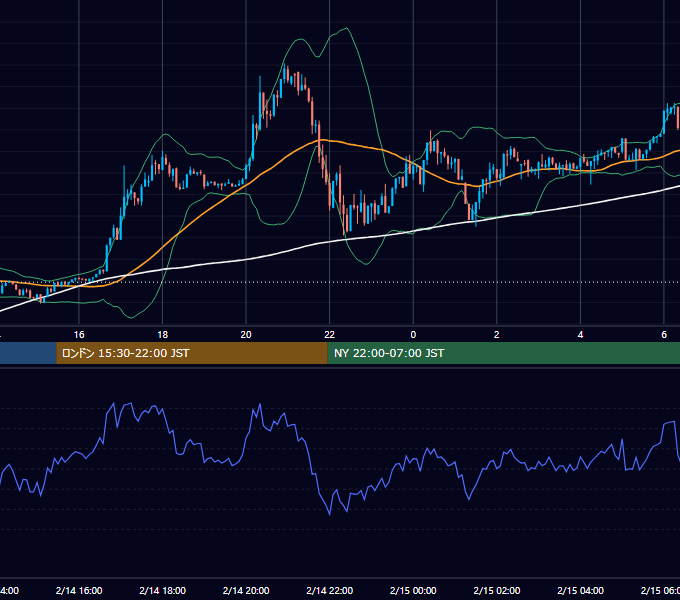Click the 2/15 02:00 time label
The height and width of the screenshot is (600, 680).
click(x=497, y=590)
